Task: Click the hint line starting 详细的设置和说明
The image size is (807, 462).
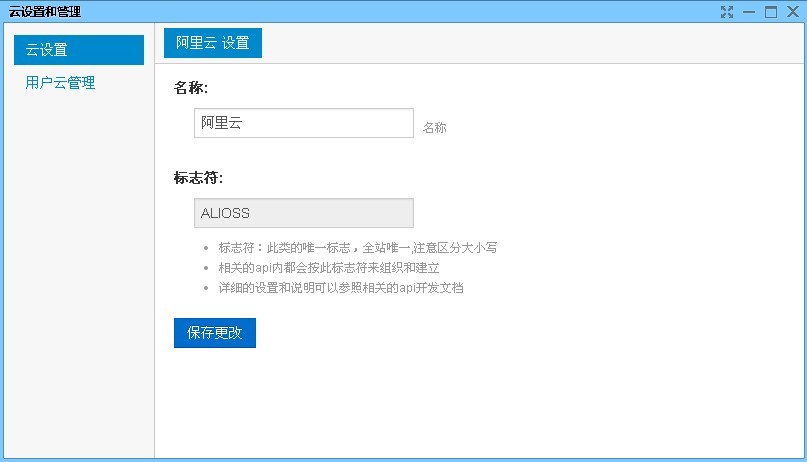Action: [x=341, y=288]
